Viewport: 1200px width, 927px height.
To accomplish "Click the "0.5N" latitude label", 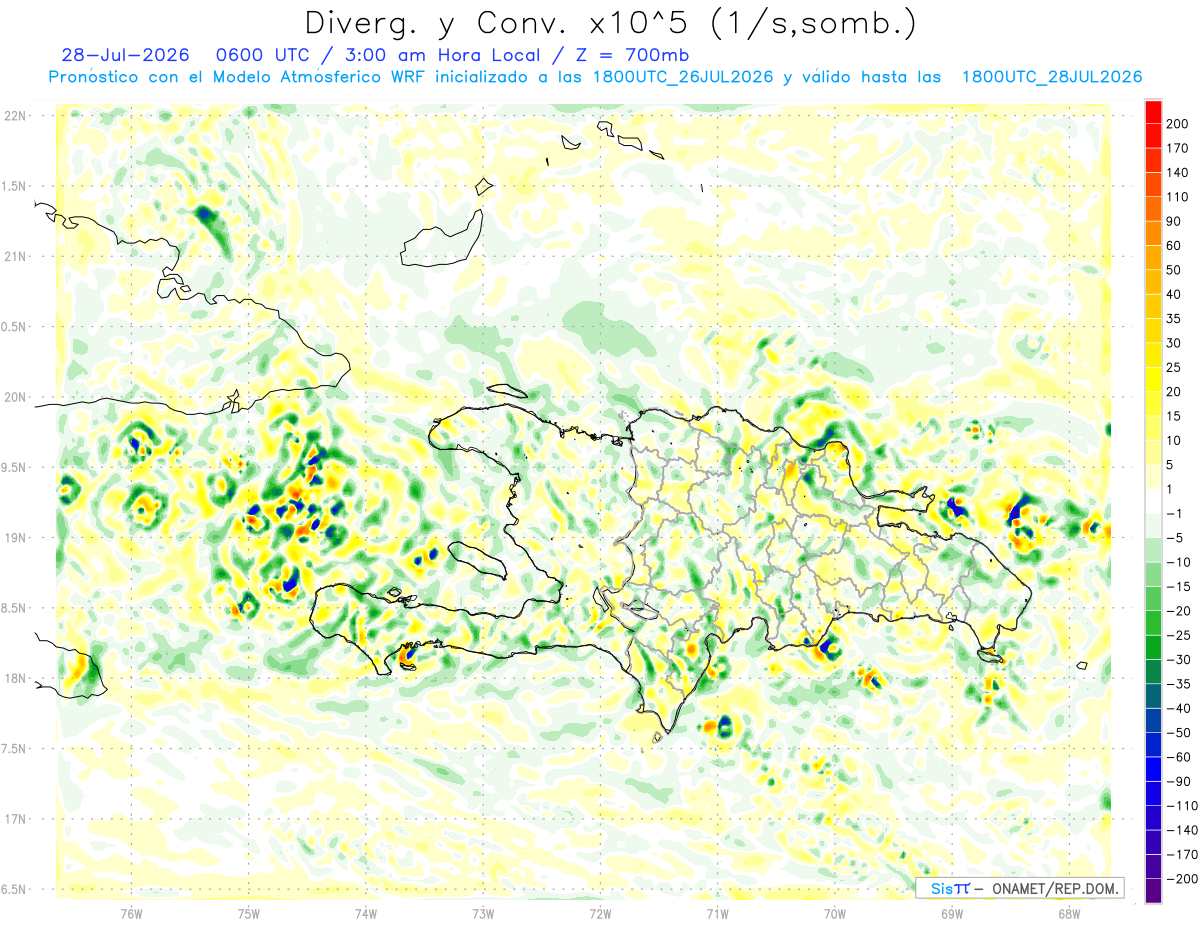I will 15,327.
